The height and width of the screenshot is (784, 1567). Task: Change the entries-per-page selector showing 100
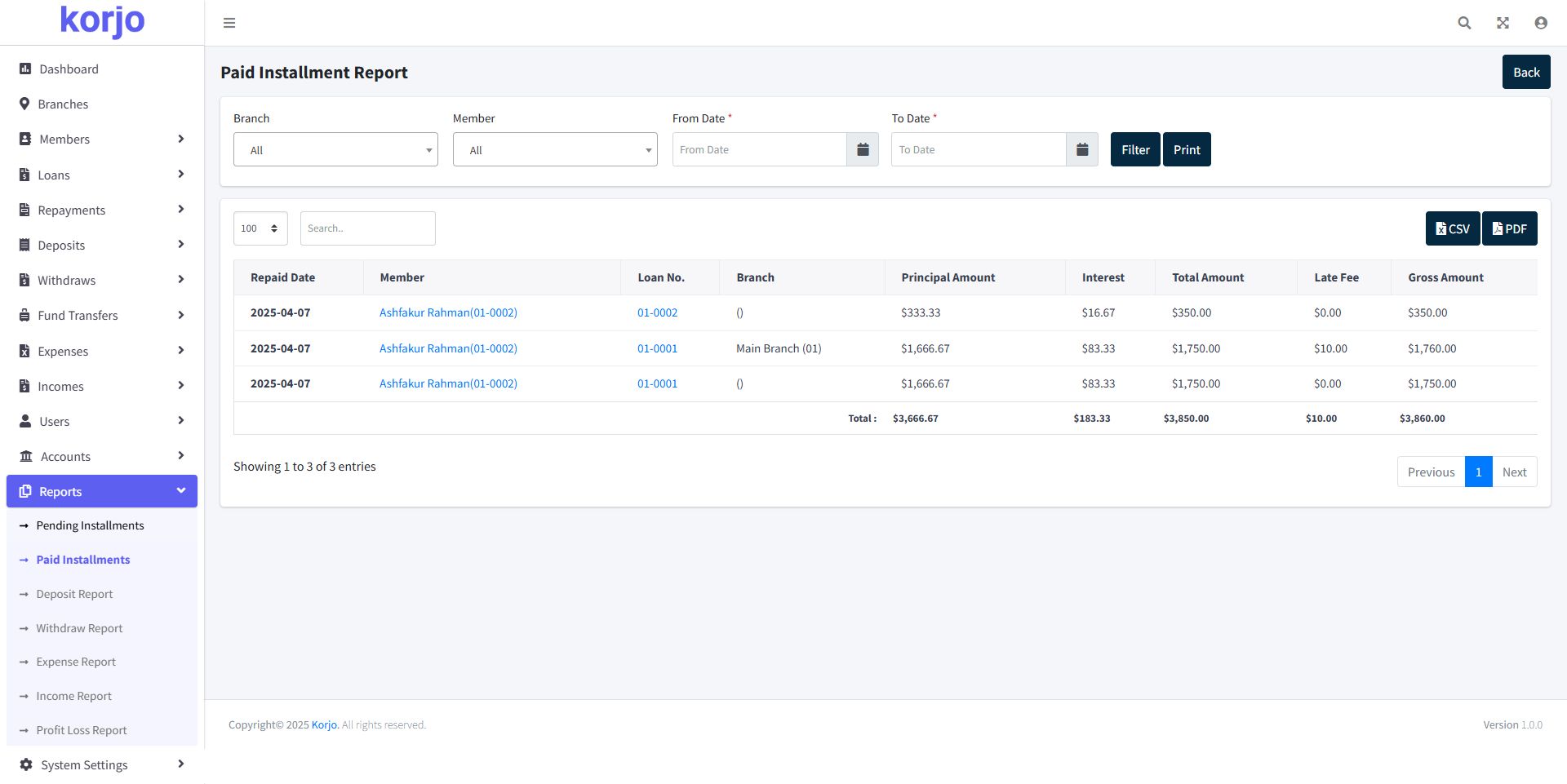pyautogui.click(x=260, y=228)
